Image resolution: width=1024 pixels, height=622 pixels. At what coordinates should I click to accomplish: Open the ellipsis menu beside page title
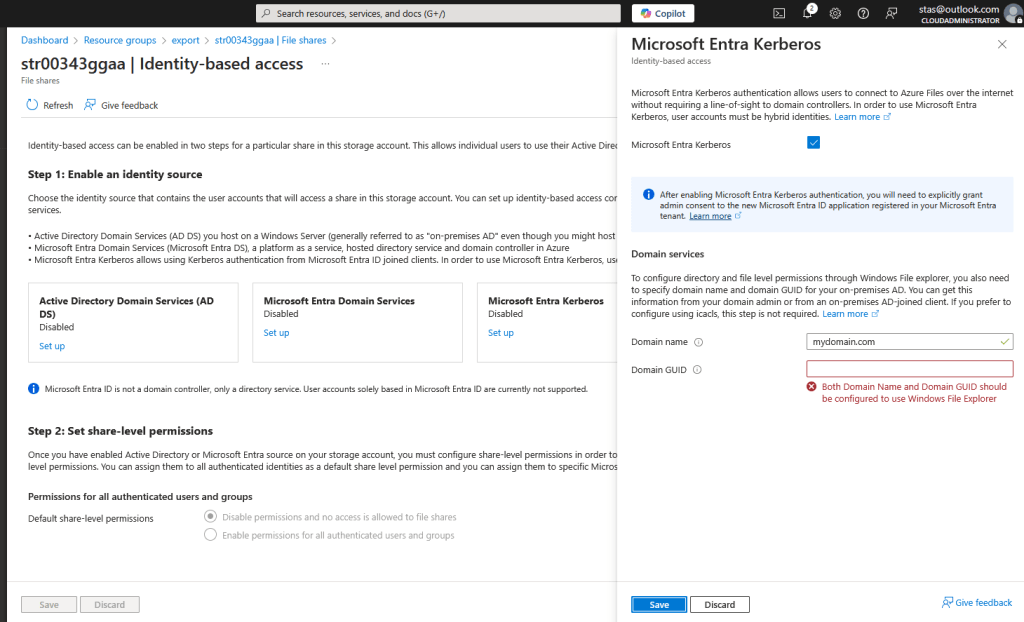(325, 64)
